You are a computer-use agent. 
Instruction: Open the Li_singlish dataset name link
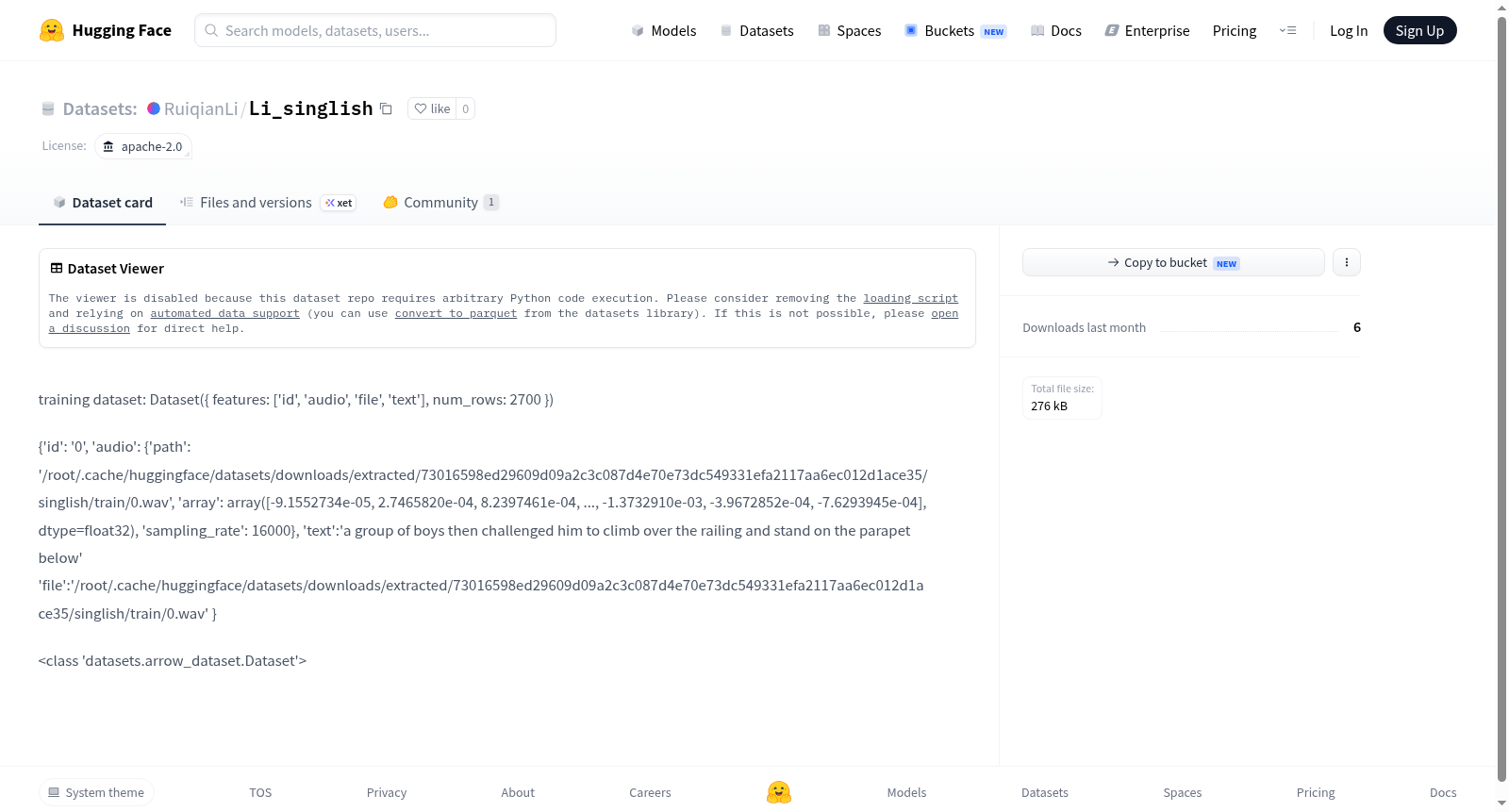pyautogui.click(x=311, y=108)
